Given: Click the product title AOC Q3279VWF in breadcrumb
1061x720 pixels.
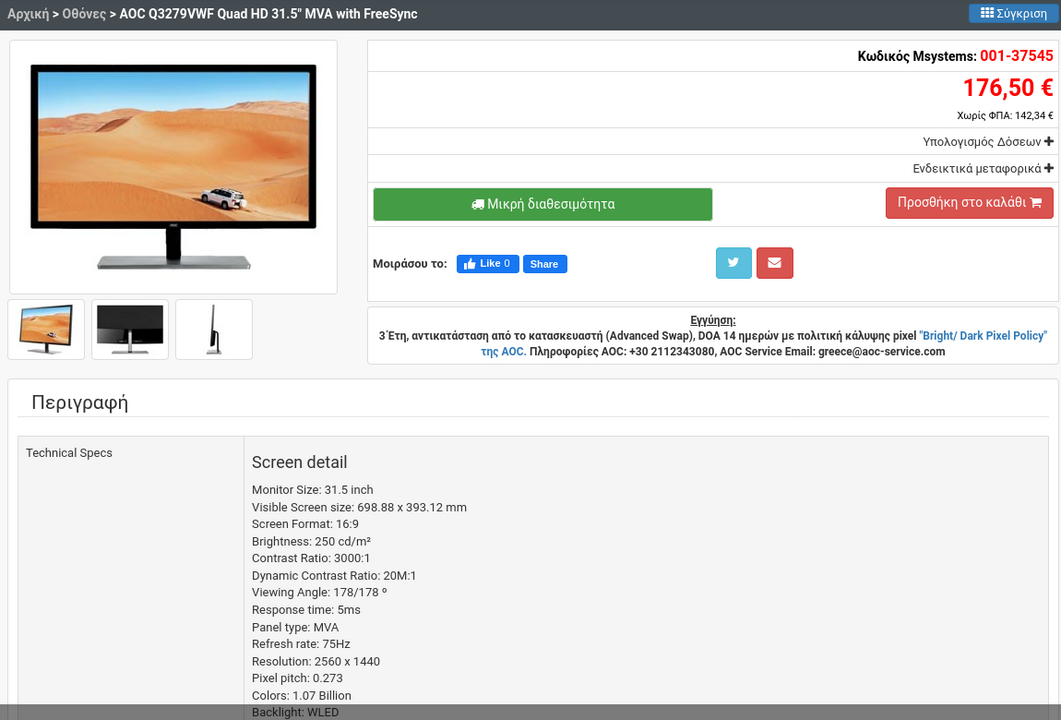Looking at the screenshot, I should tap(269, 14).
